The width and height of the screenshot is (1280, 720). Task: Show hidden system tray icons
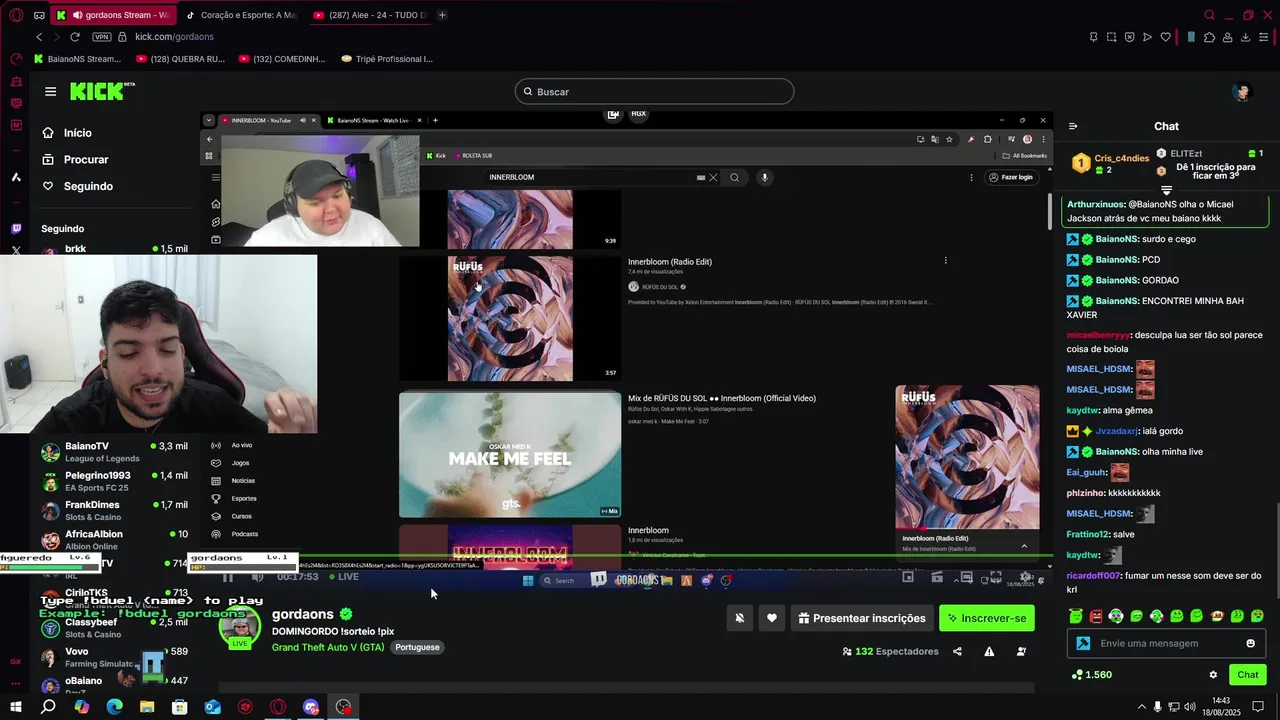pos(1142,707)
